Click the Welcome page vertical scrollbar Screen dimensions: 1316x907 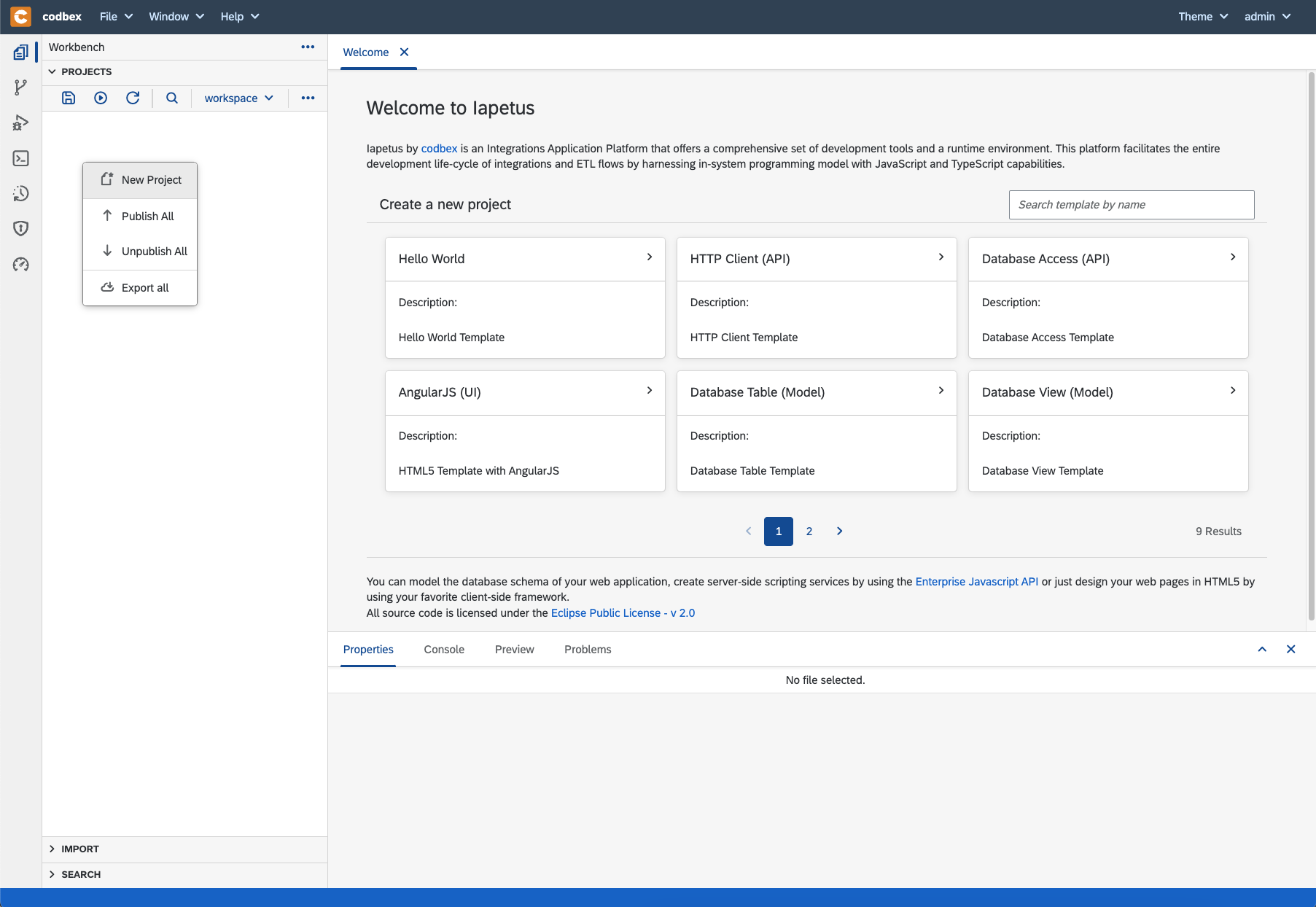point(1311,346)
